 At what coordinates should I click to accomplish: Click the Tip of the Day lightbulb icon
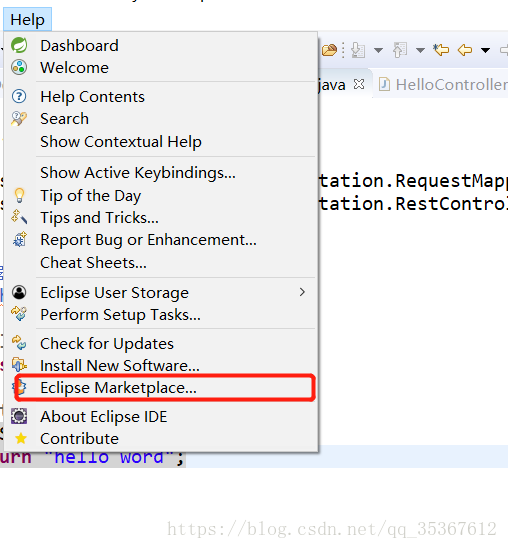pos(19,195)
